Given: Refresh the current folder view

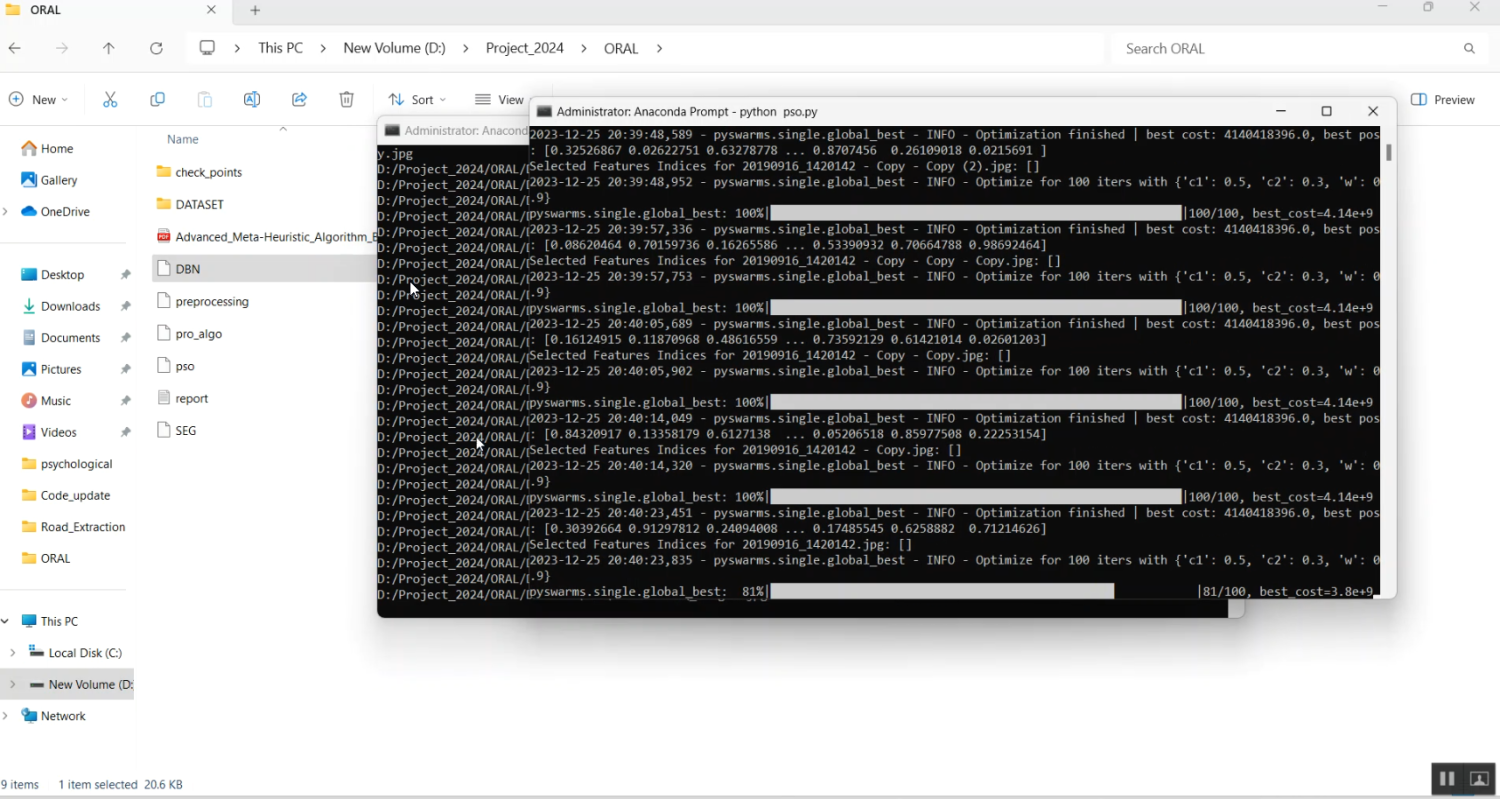Looking at the screenshot, I should pos(156,48).
